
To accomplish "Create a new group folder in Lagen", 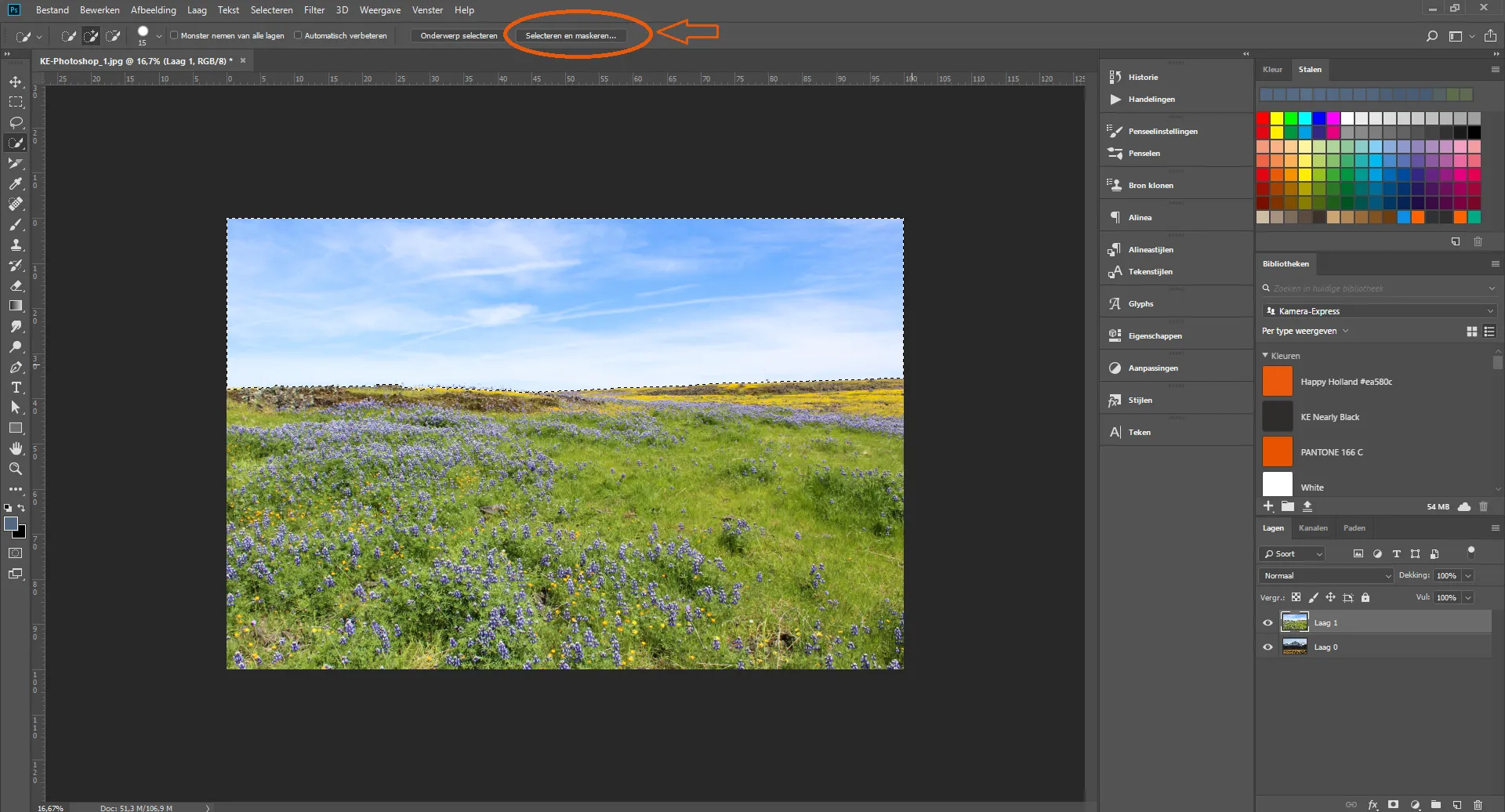I will pos(1436,805).
